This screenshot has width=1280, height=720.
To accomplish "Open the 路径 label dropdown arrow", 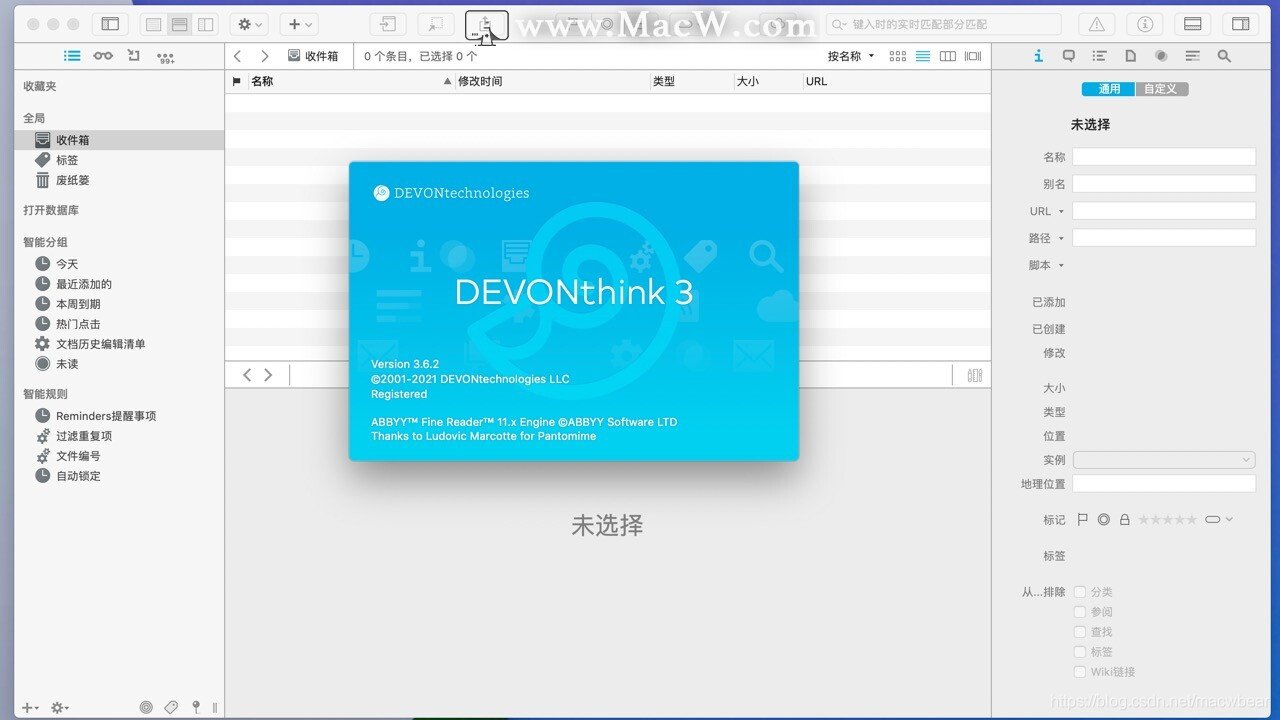I will pos(1061,238).
